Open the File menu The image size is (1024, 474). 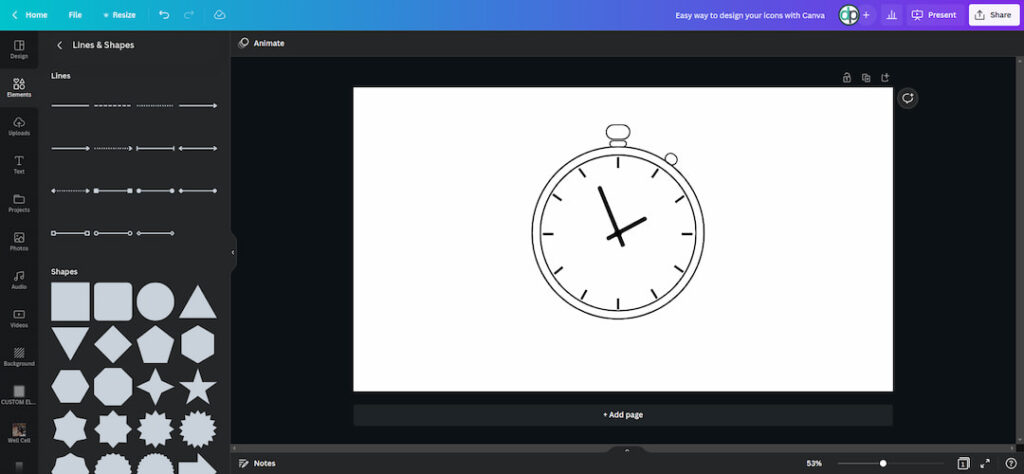point(75,14)
